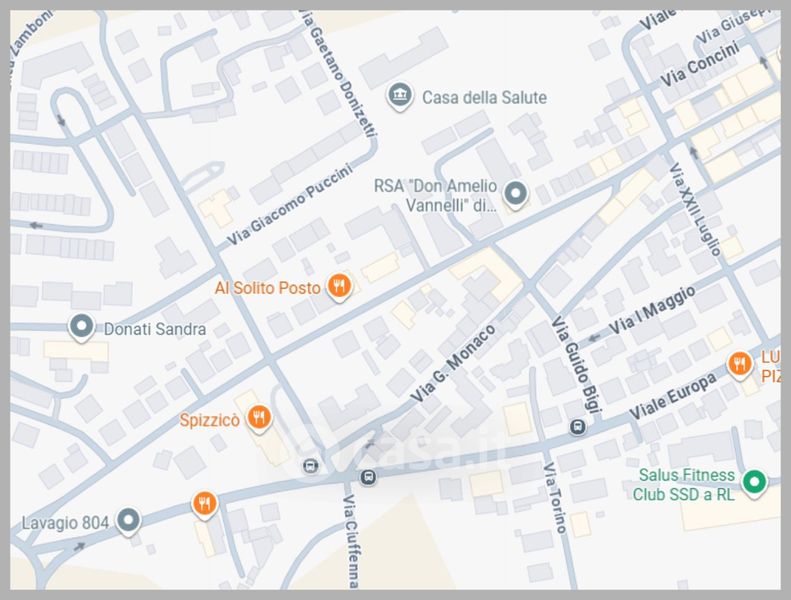
Task: Click the Viale Europa road label
Action: coord(672,398)
